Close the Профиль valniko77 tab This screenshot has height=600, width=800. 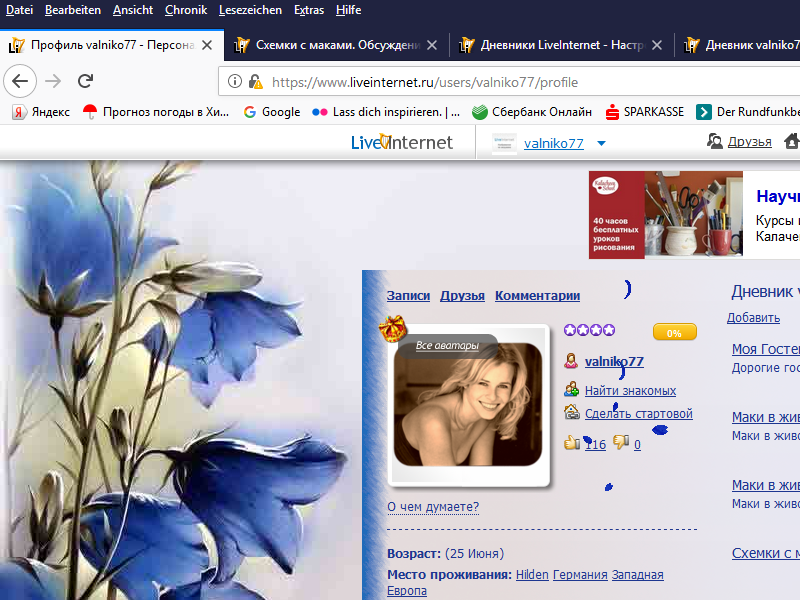coord(207,45)
